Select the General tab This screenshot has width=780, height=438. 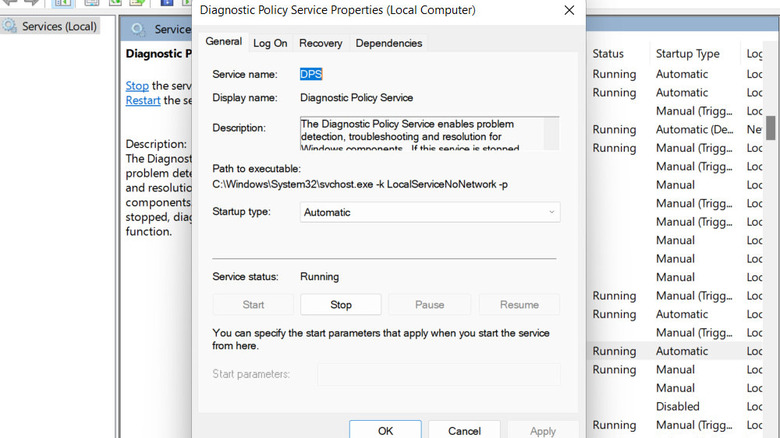(x=224, y=42)
